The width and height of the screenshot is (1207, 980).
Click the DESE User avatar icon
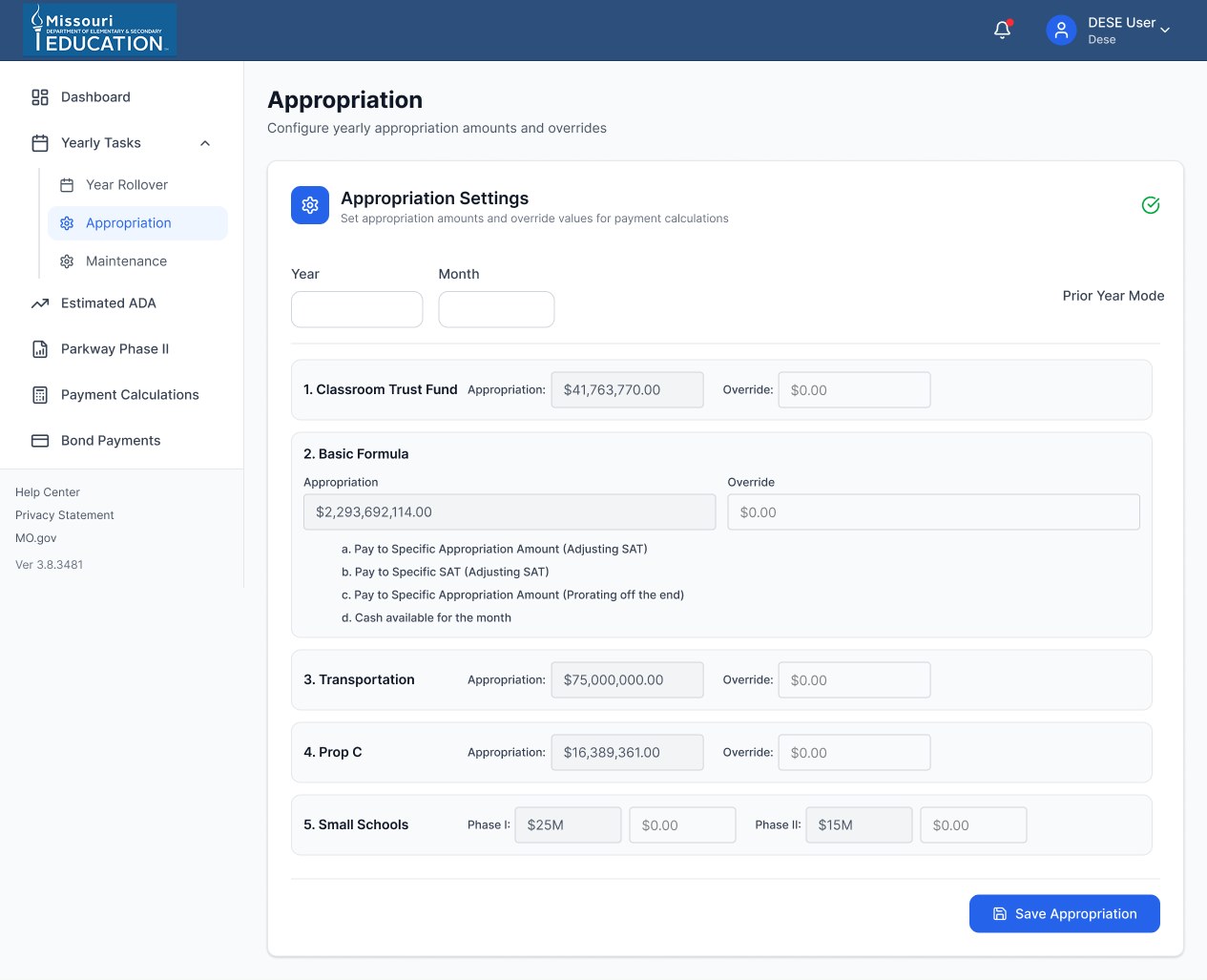(1061, 31)
